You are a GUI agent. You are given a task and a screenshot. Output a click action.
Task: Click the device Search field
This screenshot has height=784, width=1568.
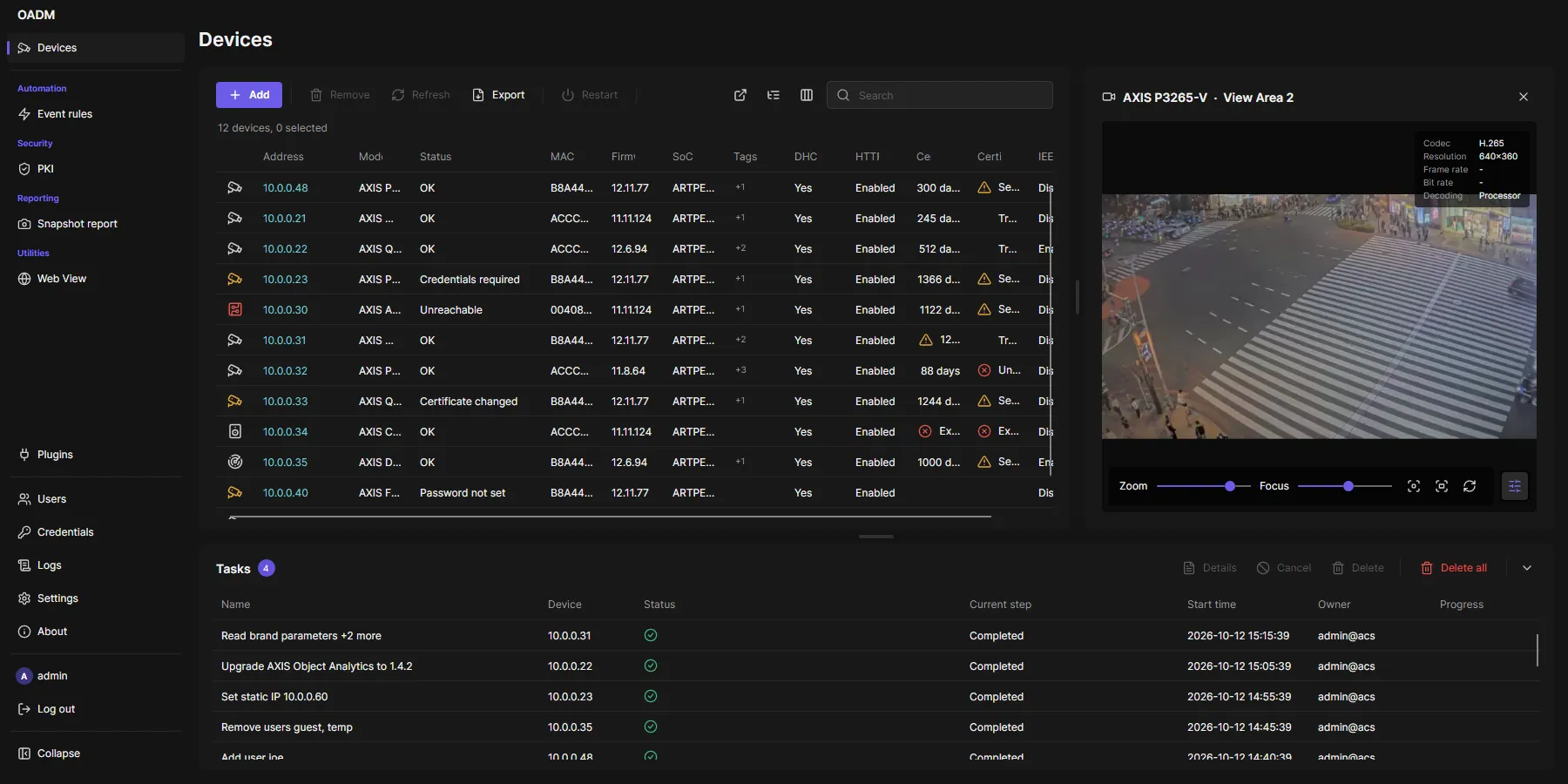point(940,95)
